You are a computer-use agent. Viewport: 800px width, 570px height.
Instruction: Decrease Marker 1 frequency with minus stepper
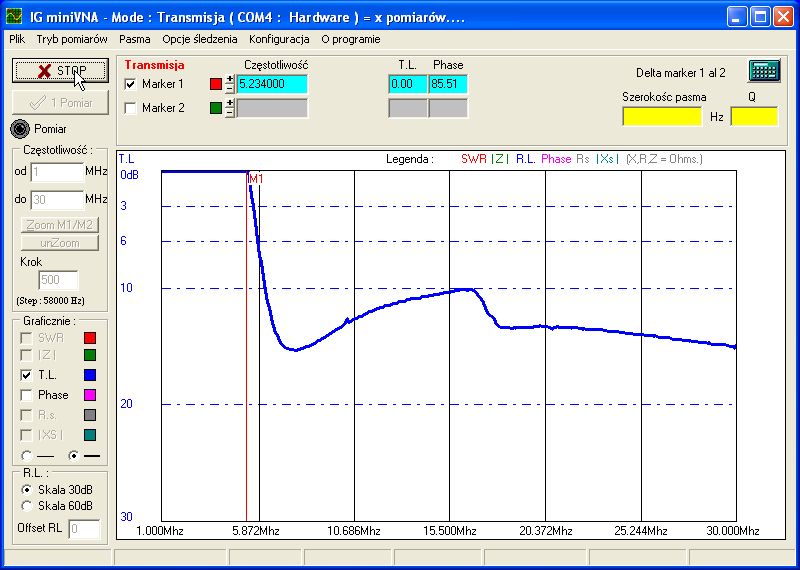[230, 89]
